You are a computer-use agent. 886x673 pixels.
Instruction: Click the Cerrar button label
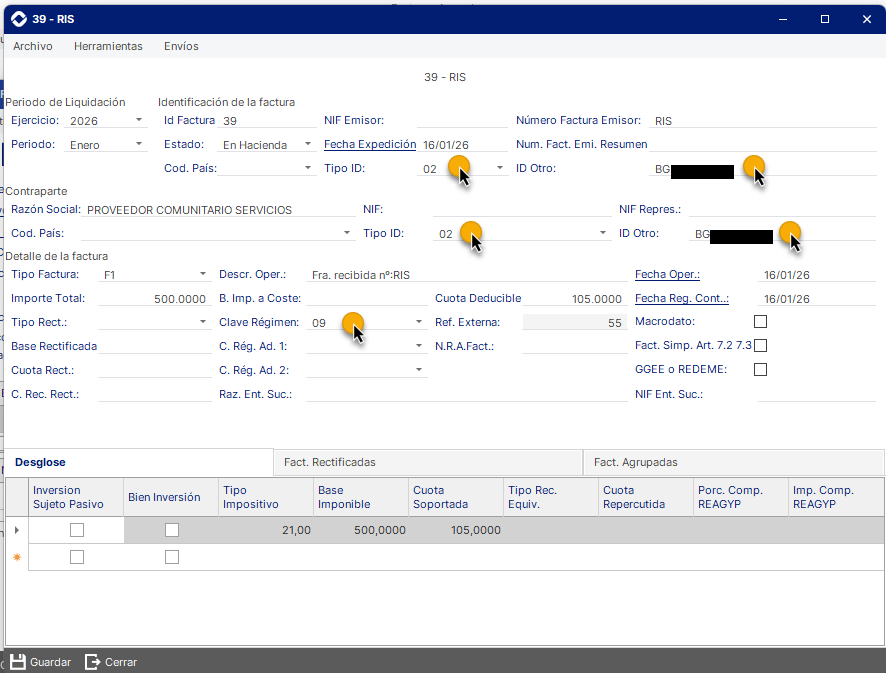[121, 662]
